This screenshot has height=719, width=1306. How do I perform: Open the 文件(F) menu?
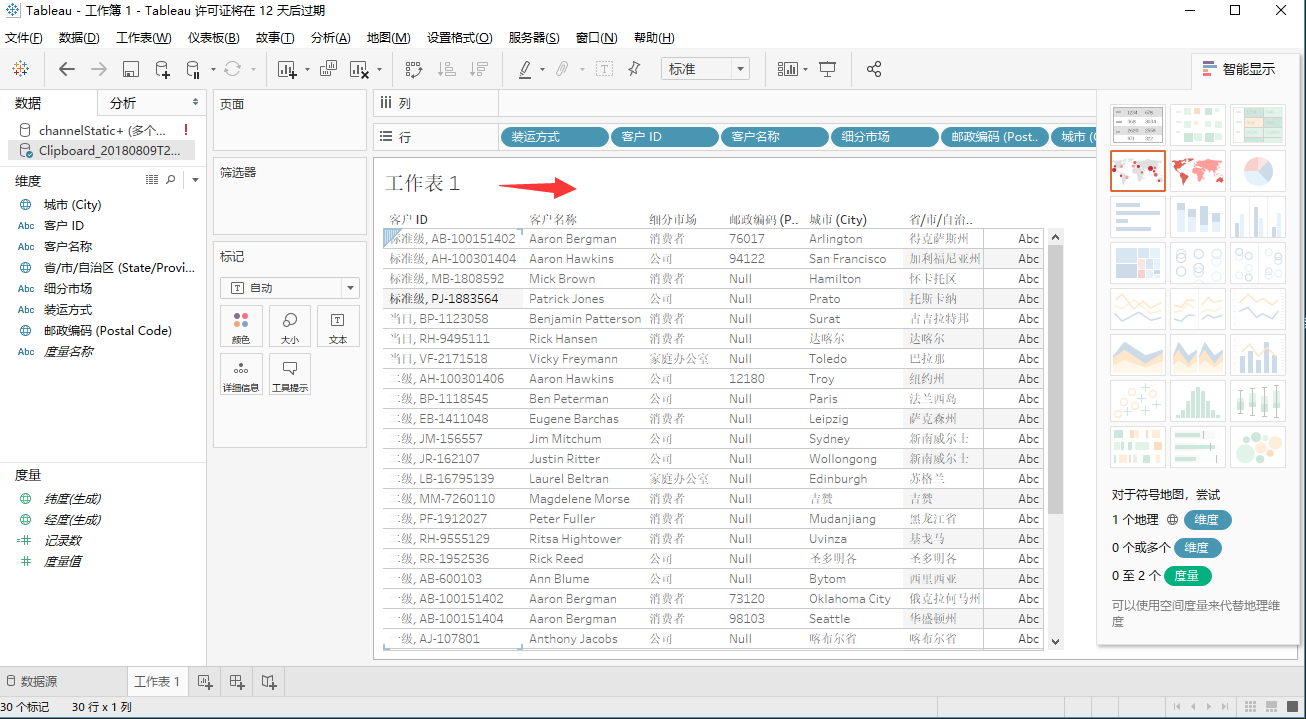pyautogui.click(x=24, y=38)
